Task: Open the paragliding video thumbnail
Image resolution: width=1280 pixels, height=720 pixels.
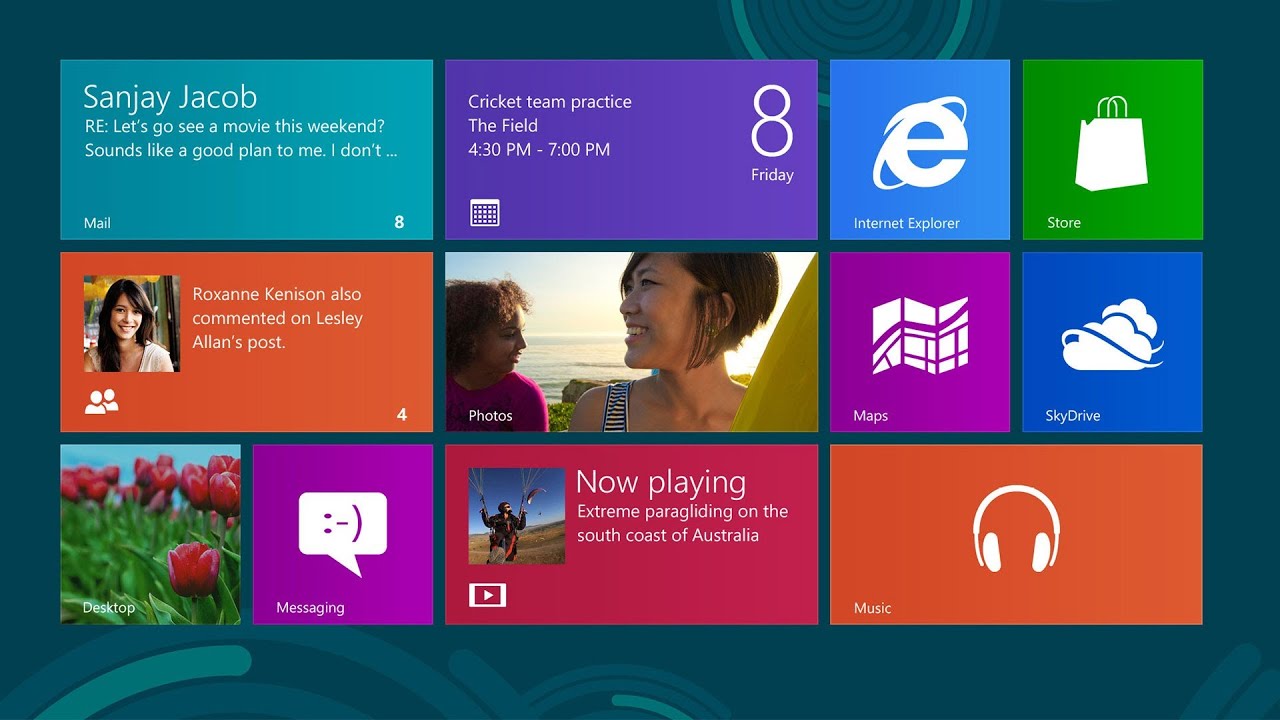Action: point(517,516)
